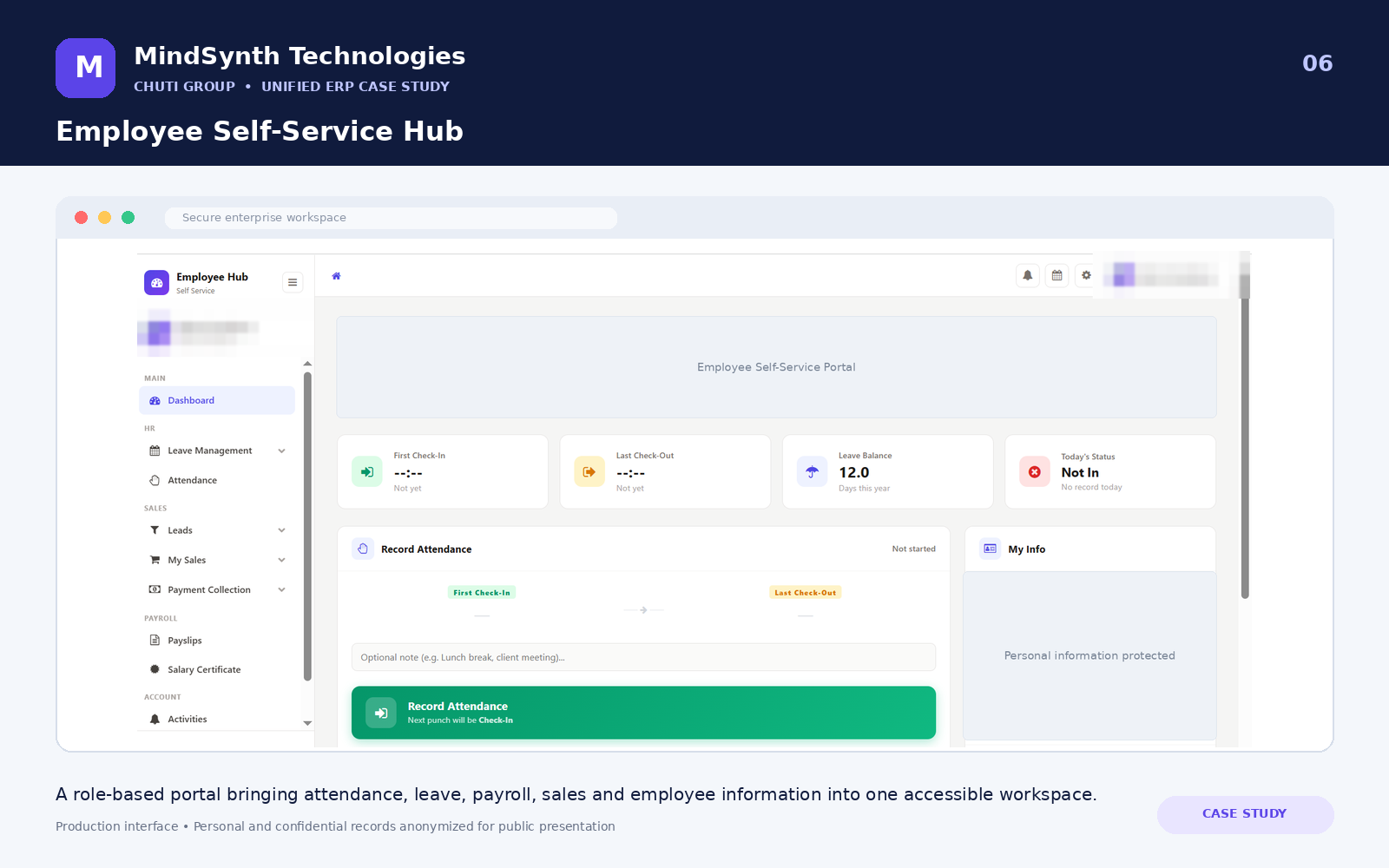Click the MindSynth M logo

(x=85, y=68)
